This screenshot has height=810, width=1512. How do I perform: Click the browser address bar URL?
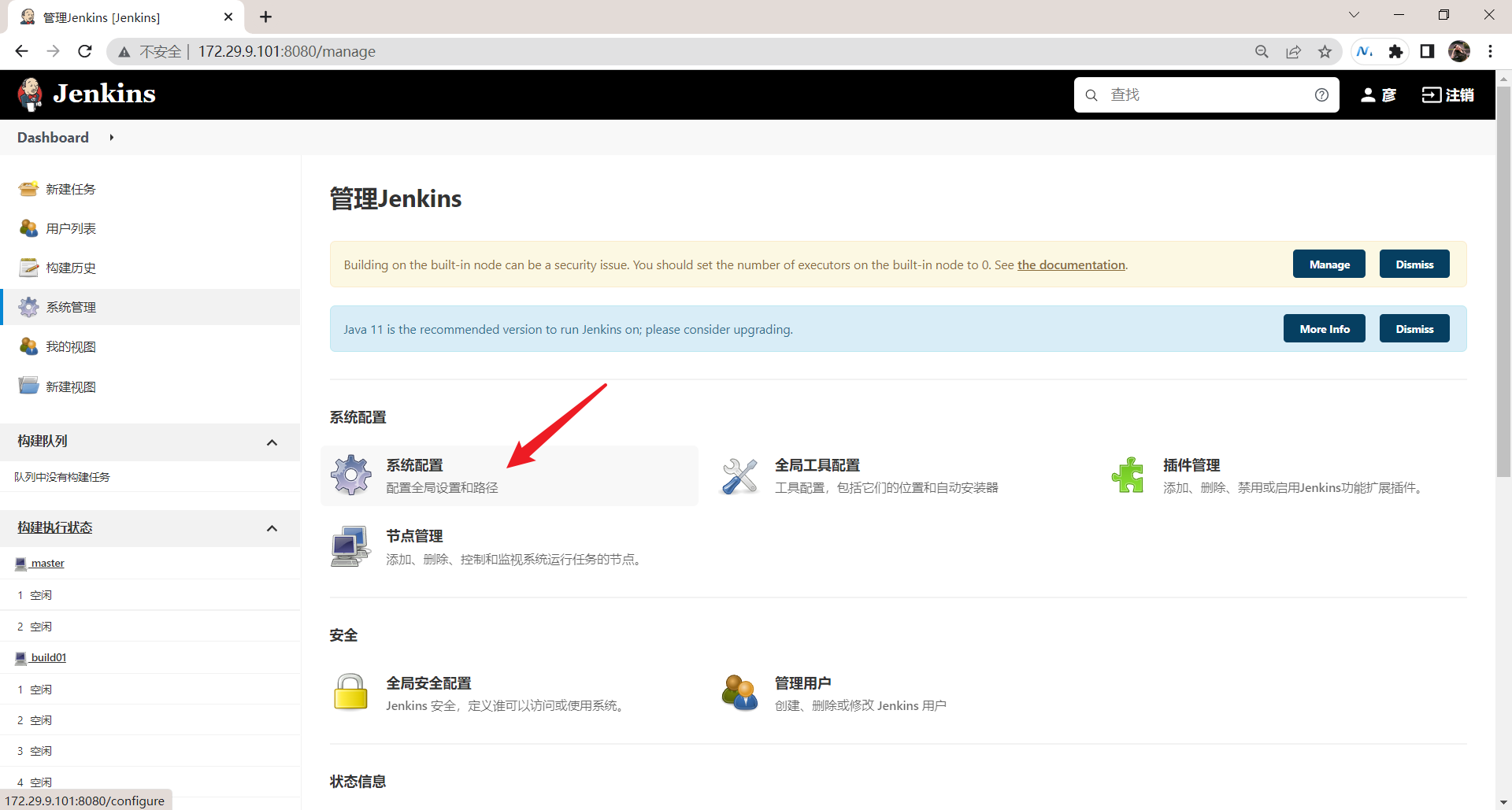point(287,51)
